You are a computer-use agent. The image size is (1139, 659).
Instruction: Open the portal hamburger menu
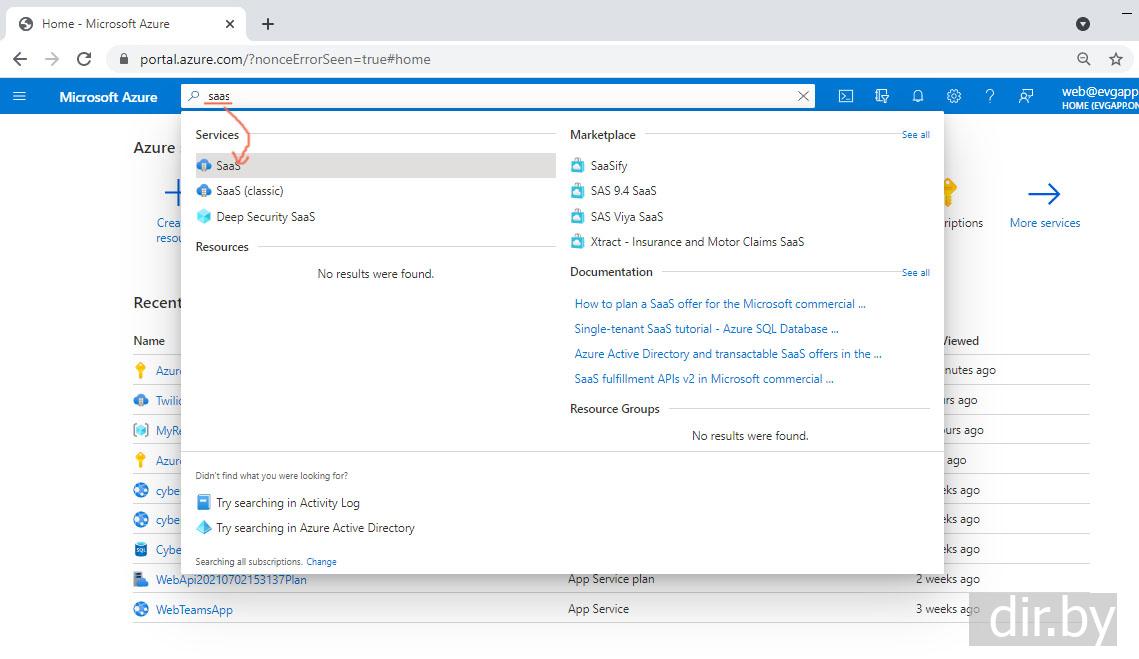19,96
